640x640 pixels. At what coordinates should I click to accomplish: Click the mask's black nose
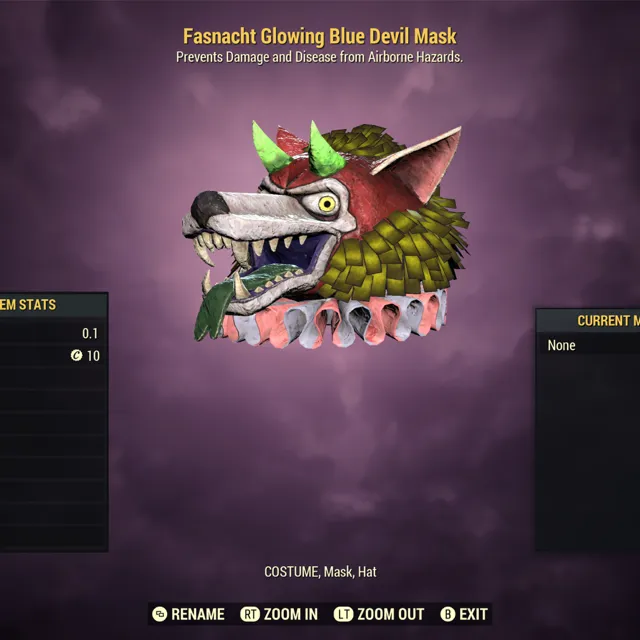209,207
